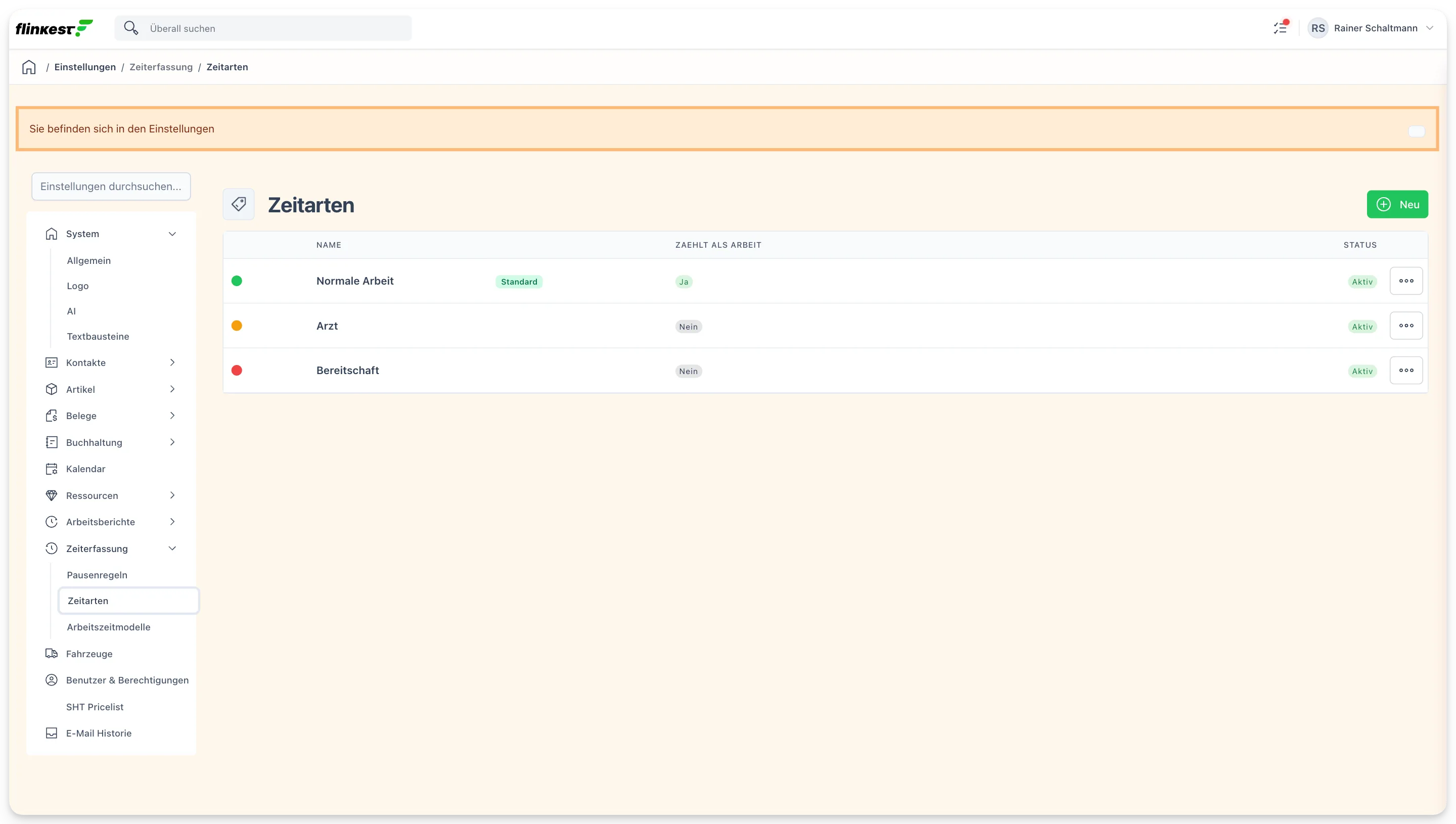Expand the Buchhaltung section chevron
This screenshot has height=824, width=1456.
[x=172, y=442]
